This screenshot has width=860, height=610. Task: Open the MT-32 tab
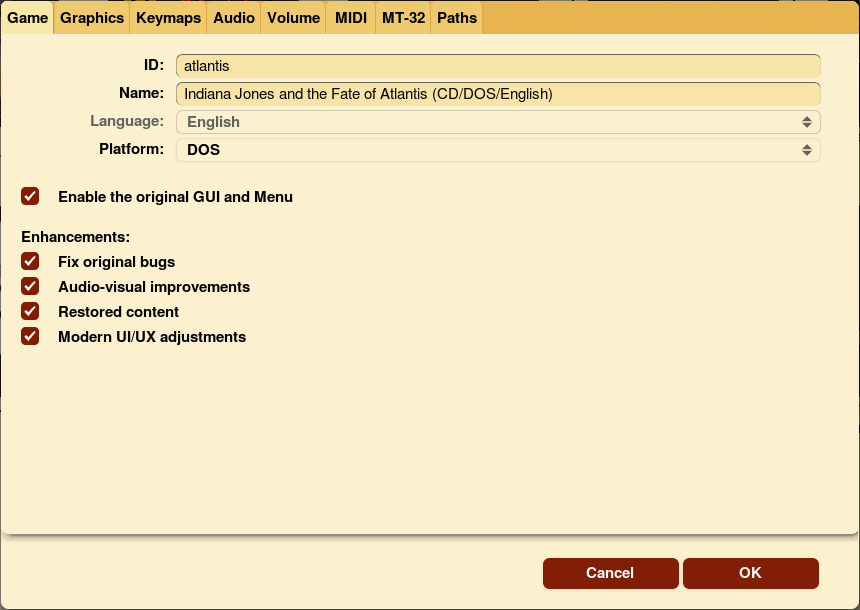click(404, 18)
